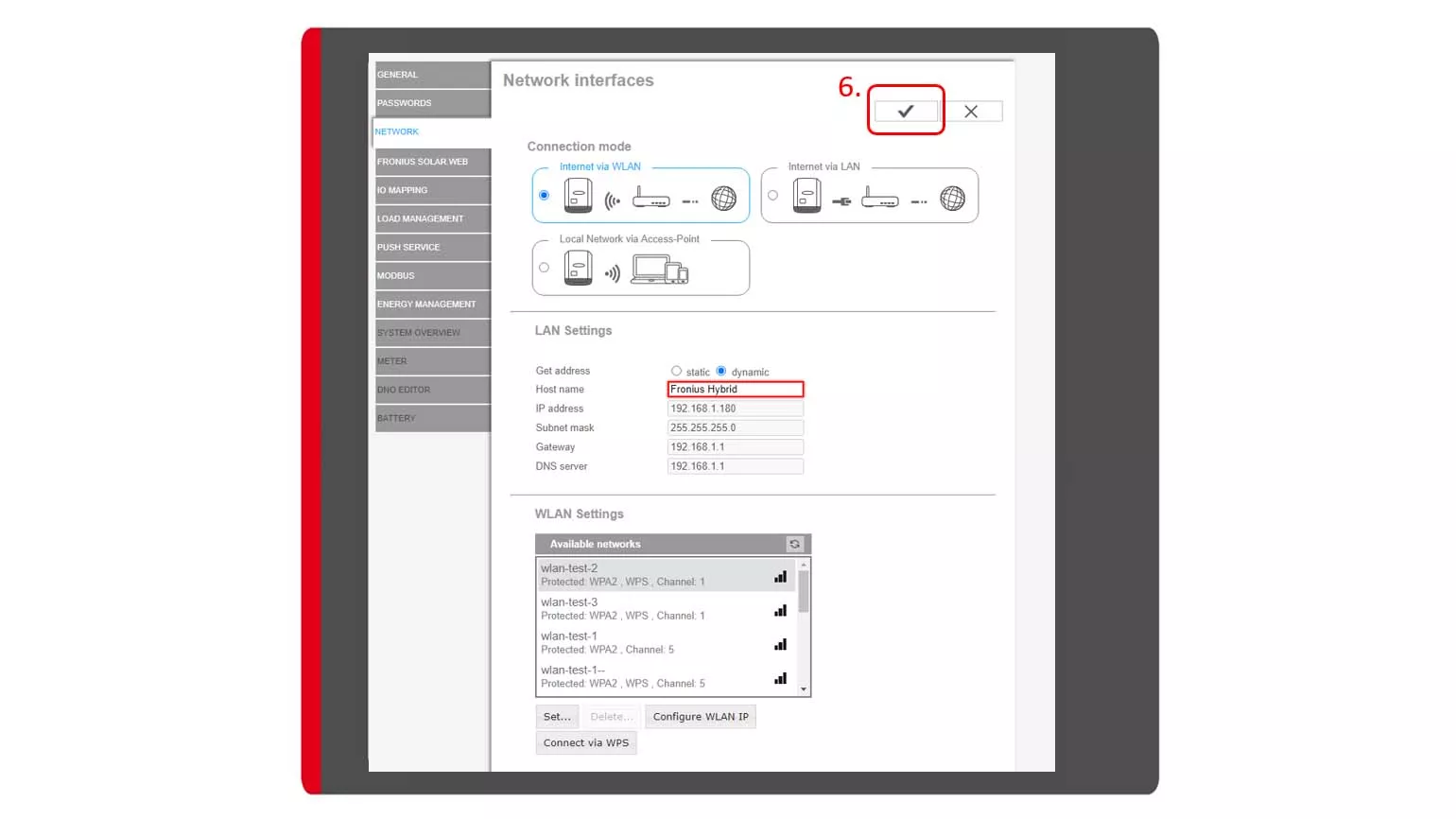
Task: Open the Modbus menu section
Action: coord(432,276)
